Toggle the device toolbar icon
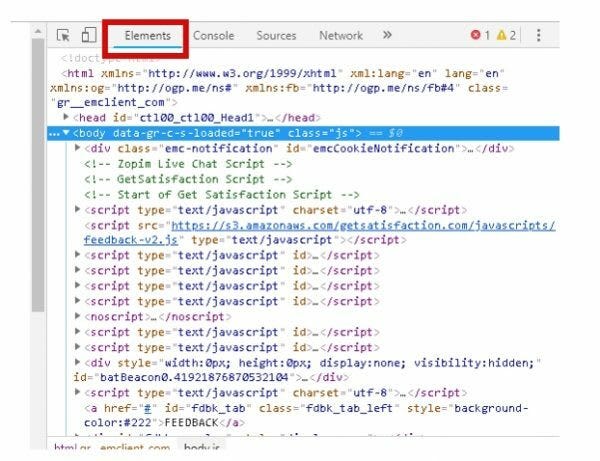 (89, 35)
